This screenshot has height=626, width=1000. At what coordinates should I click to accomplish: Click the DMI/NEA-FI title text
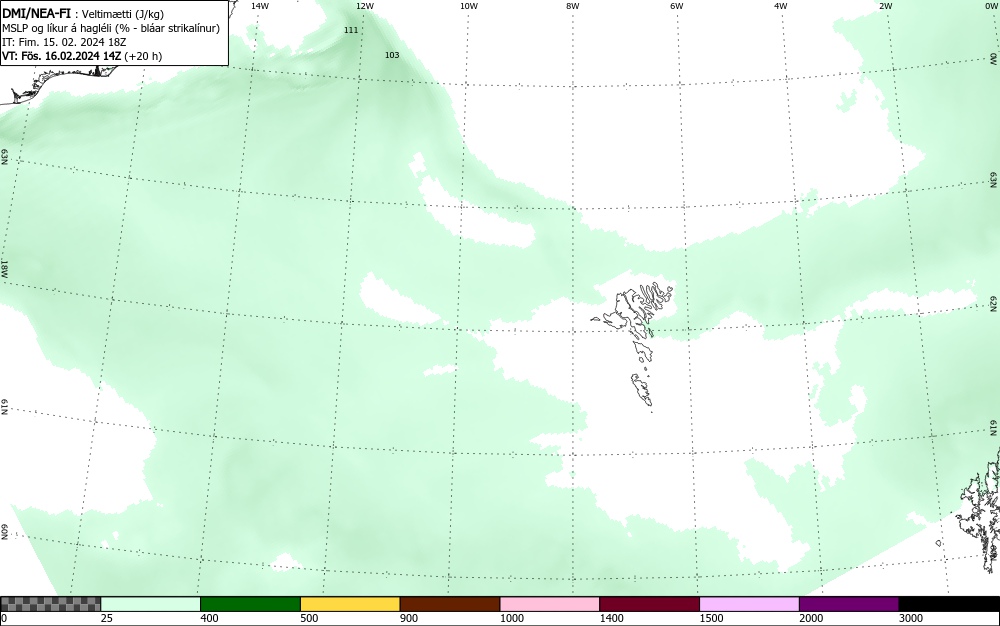36,14
